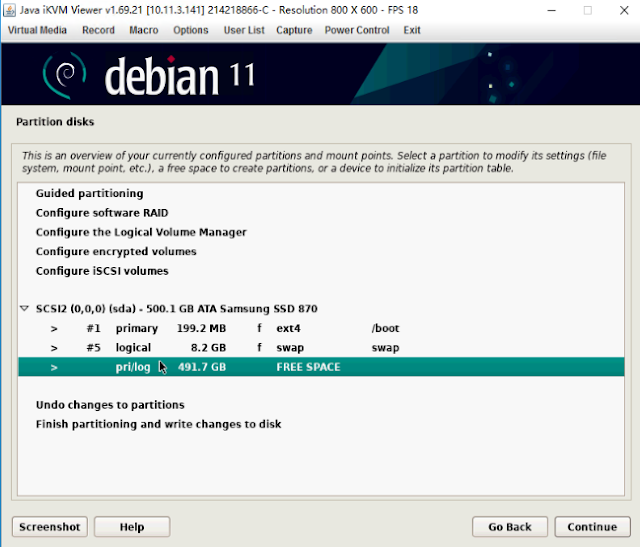
Task: Close the iKVM Viewer window
Action: [x=624, y=10]
